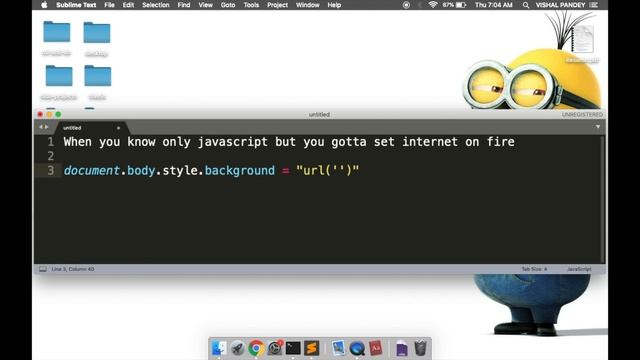Open Google Chrome from the dock
640x360 pixels.
click(256, 348)
